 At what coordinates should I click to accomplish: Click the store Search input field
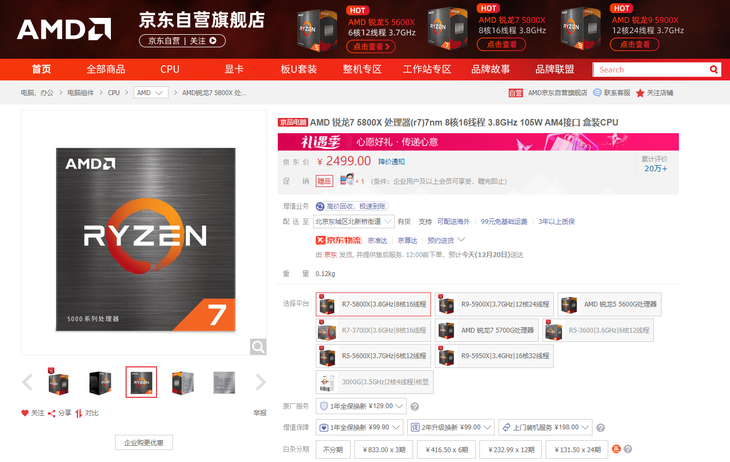(x=649, y=69)
